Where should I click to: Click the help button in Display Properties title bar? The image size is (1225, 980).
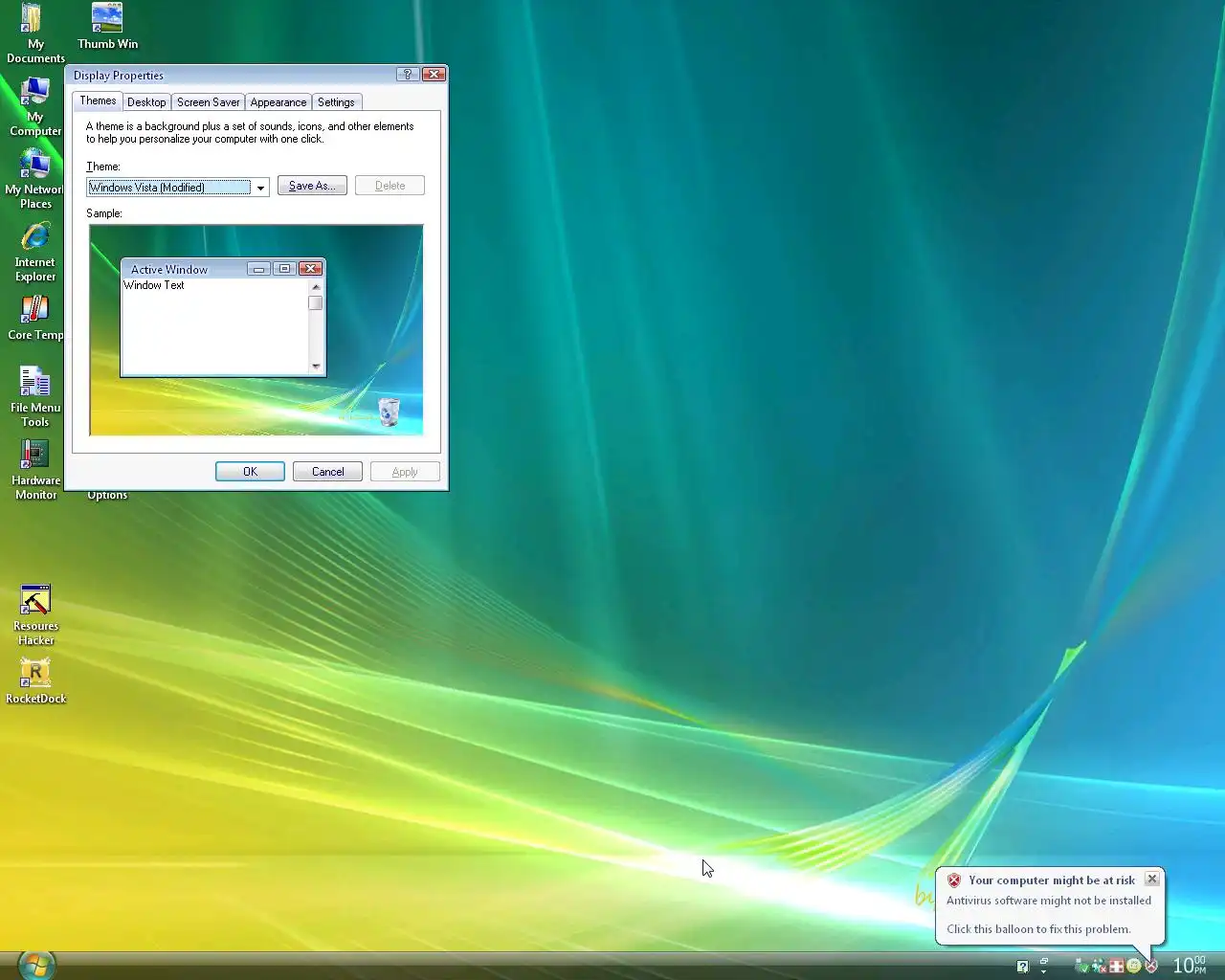tap(407, 75)
